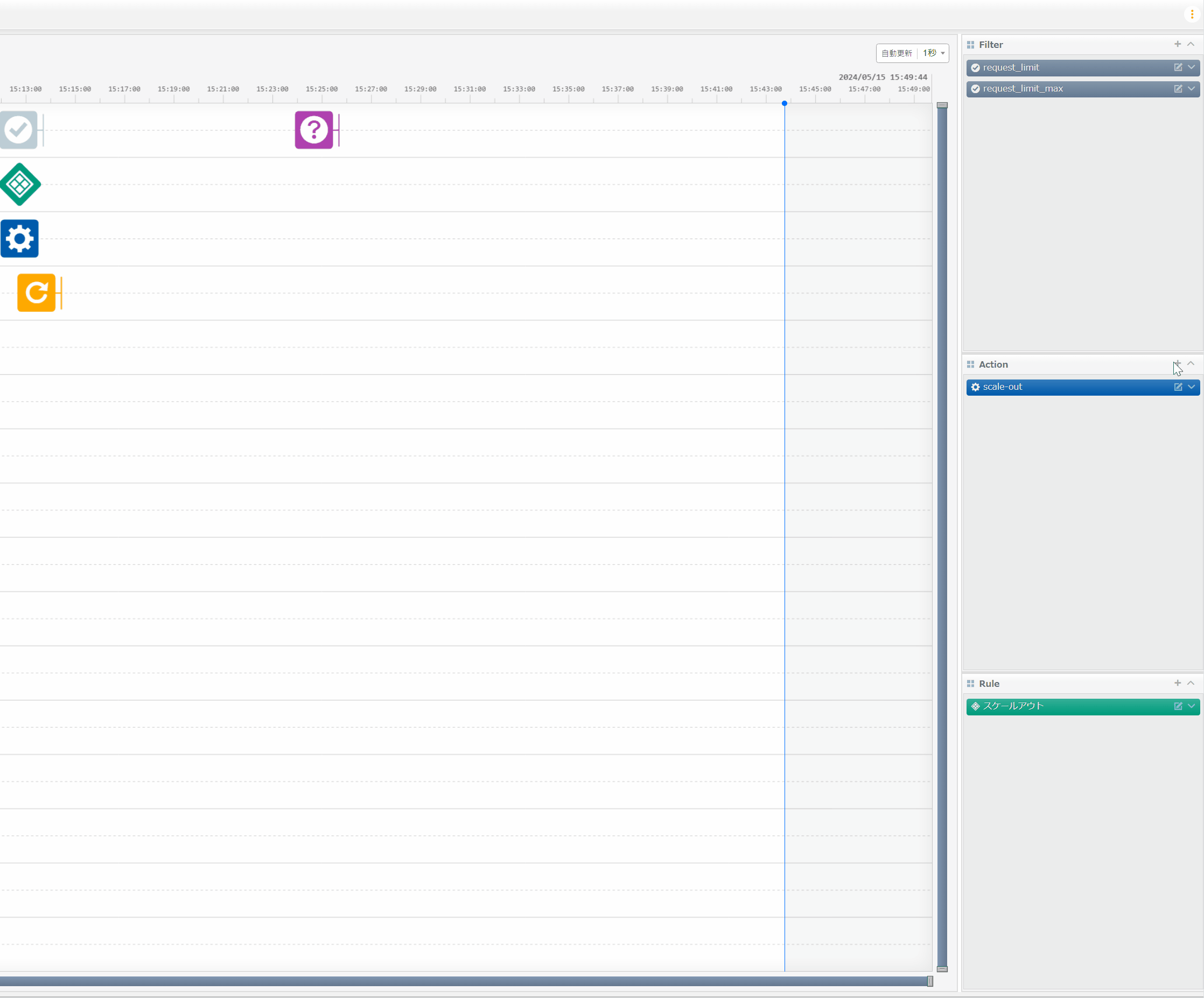
Task: Edit the scale-out action
Action: (1178, 387)
